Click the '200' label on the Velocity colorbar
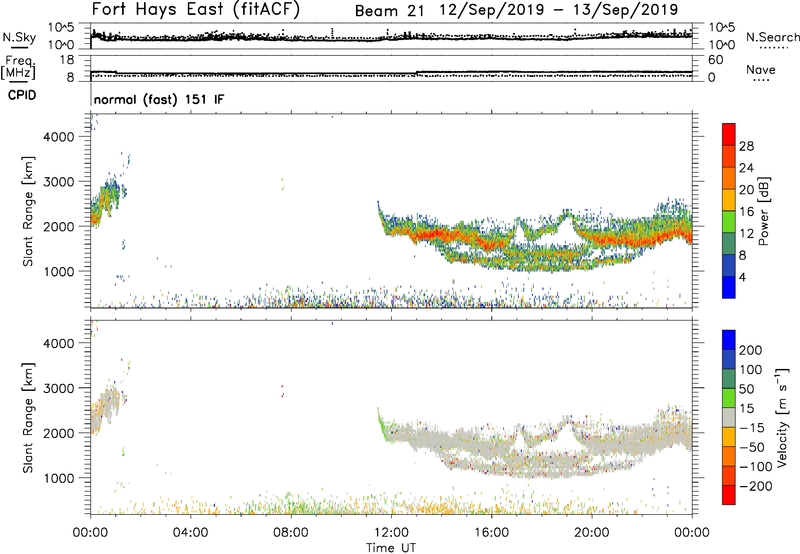The image size is (800, 554). (751, 350)
